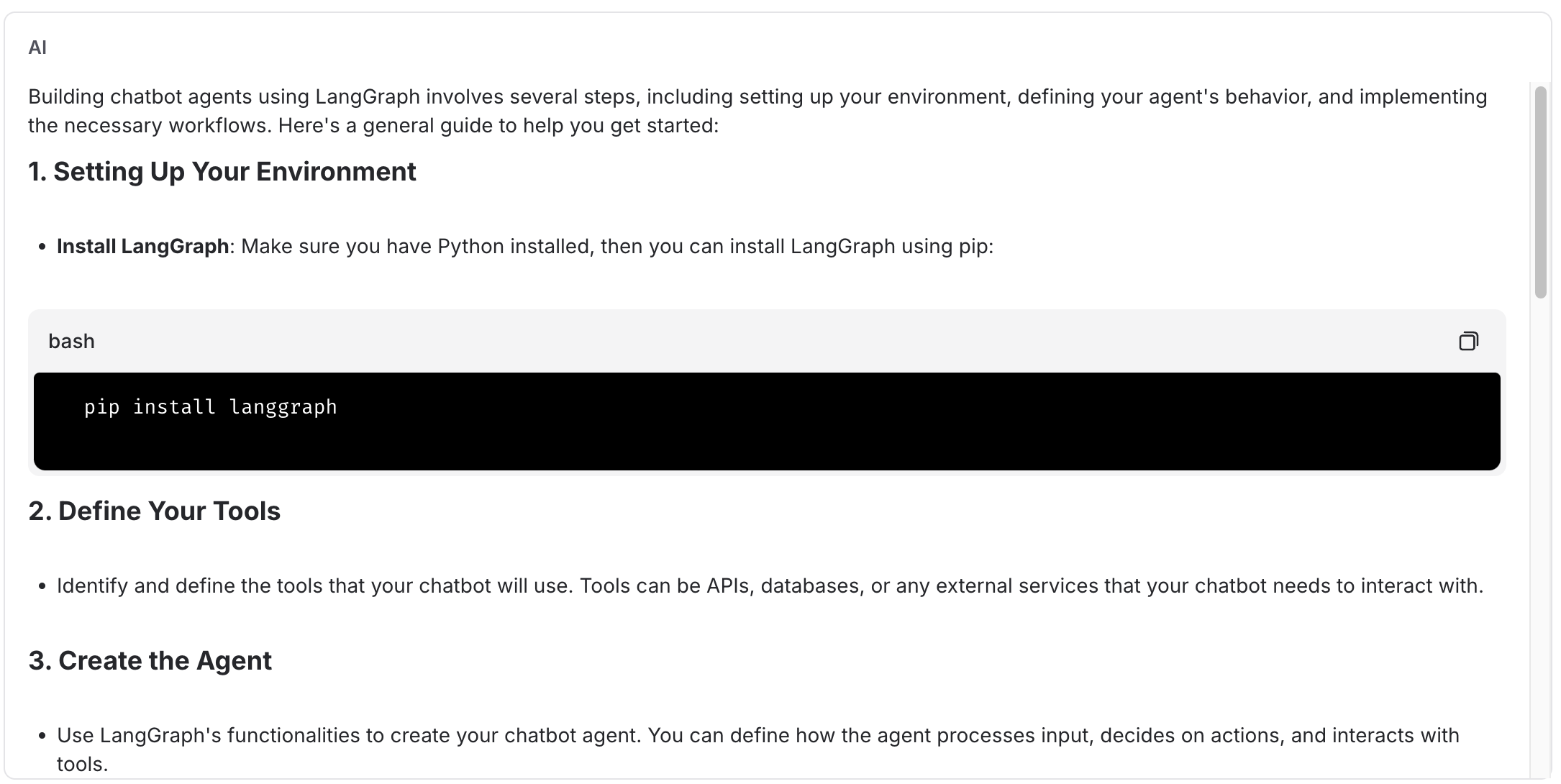The width and height of the screenshot is (1561, 784).
Task: Click the '3. Create the Agent' heading
Action: (150, 661)
